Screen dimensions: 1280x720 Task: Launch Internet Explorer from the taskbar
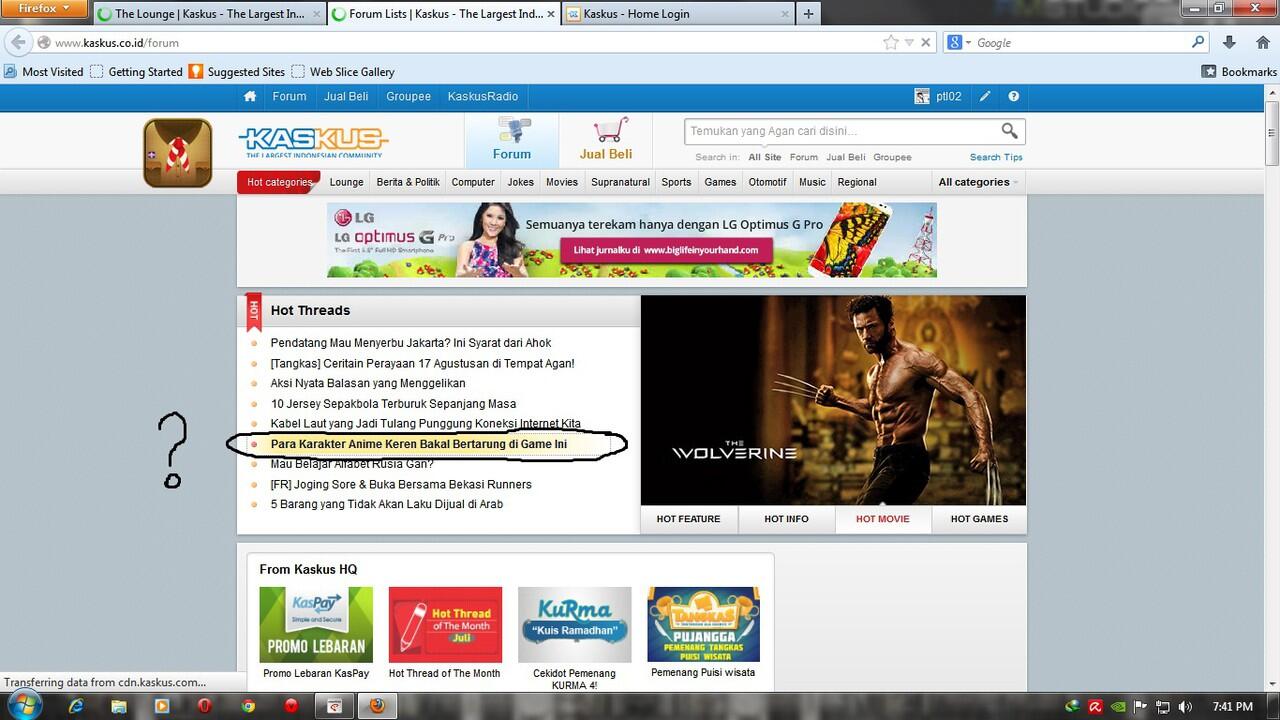[x=76, y=706]
